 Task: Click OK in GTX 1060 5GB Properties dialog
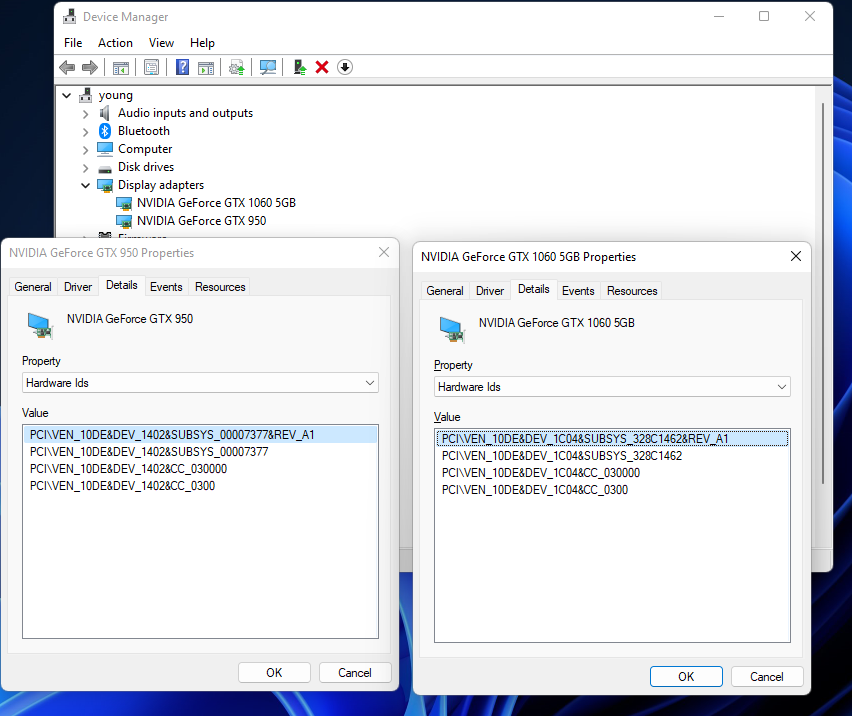[x=686, y=676]
